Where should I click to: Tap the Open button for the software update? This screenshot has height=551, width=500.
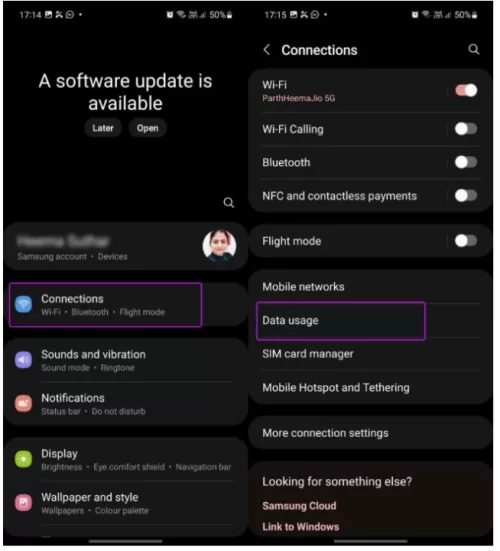click(x=148, y=128)
